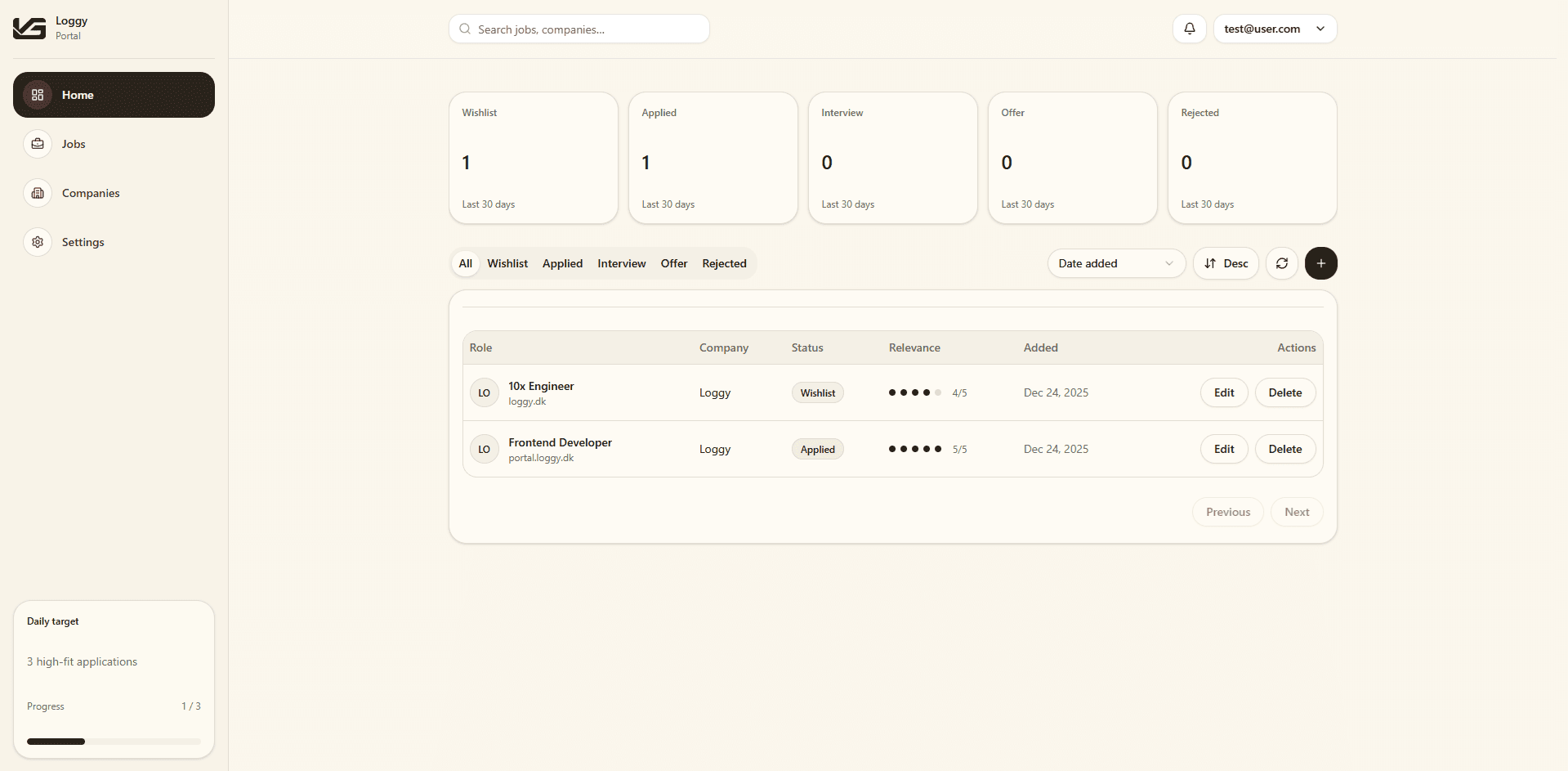The image size is (1568, 771).
Task: Expand the test@user.com account menu
Action: coord(1275,29)
